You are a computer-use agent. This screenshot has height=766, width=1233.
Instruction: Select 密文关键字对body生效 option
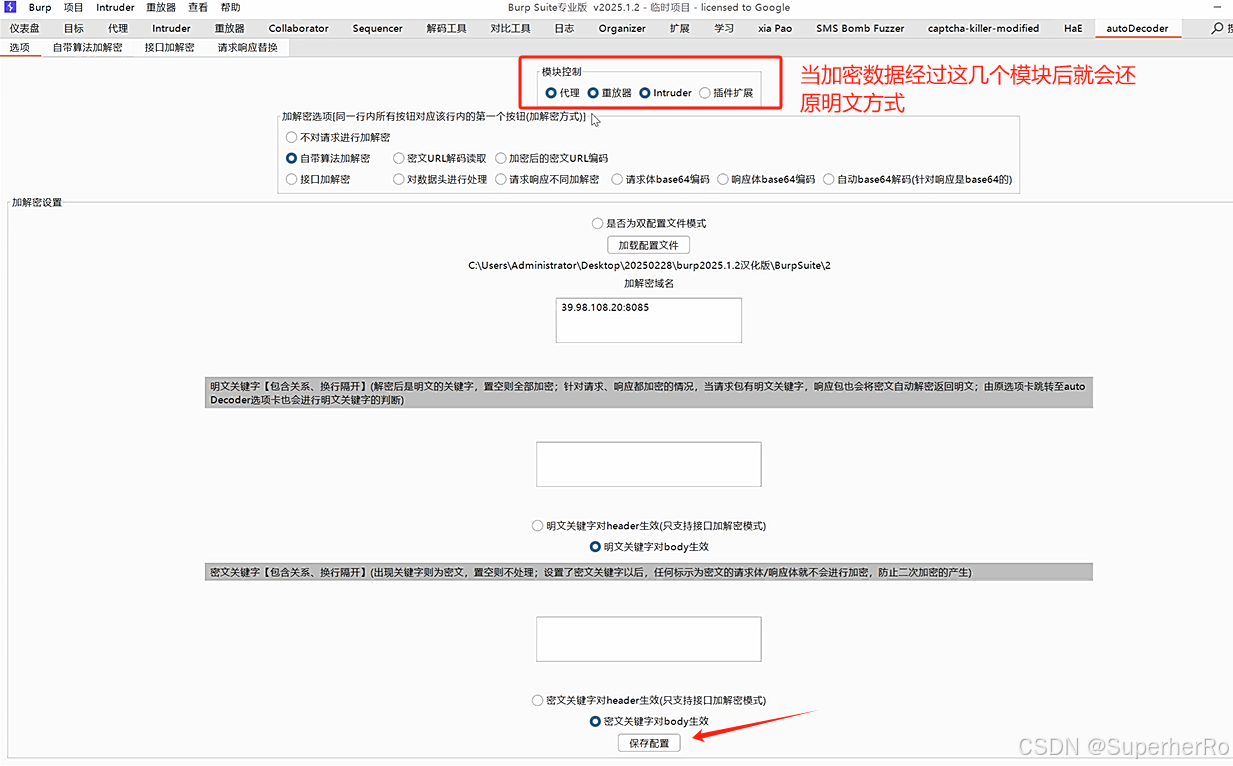tap(649, 721)
